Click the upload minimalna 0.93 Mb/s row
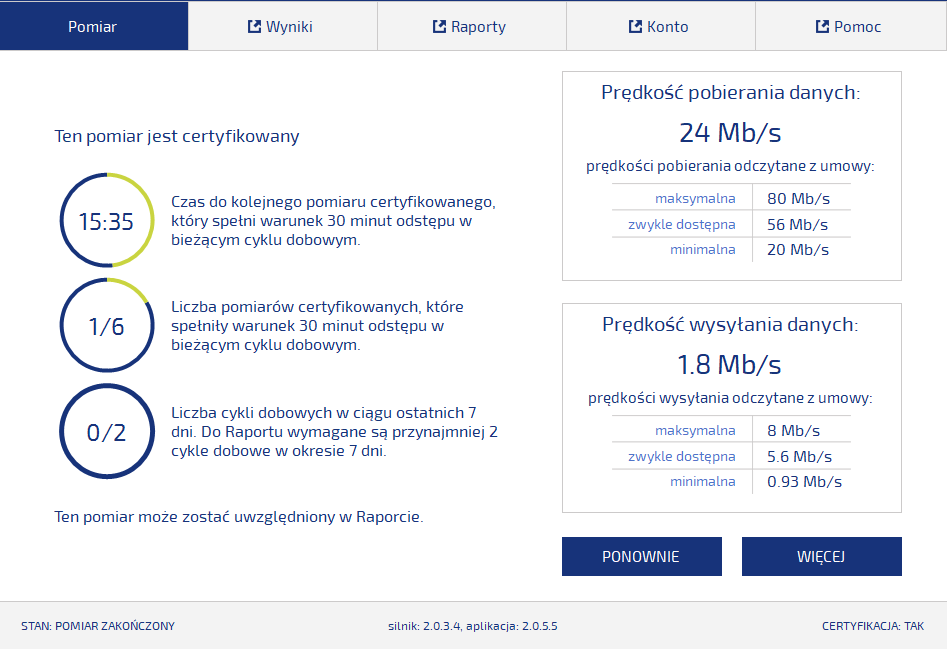Screen dimensions: 947x649 731,482
